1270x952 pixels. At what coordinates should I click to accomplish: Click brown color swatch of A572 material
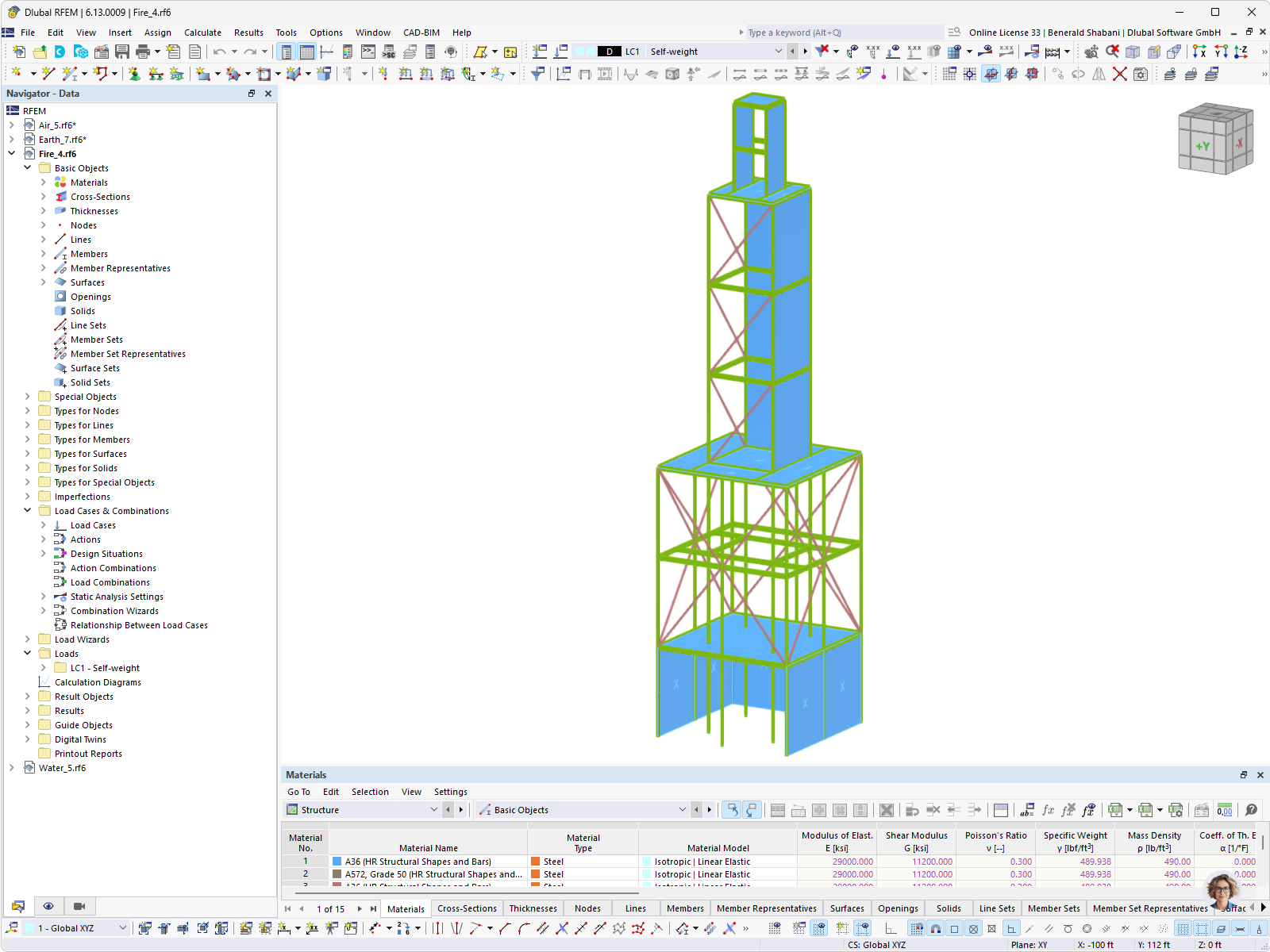pos(337,874)
